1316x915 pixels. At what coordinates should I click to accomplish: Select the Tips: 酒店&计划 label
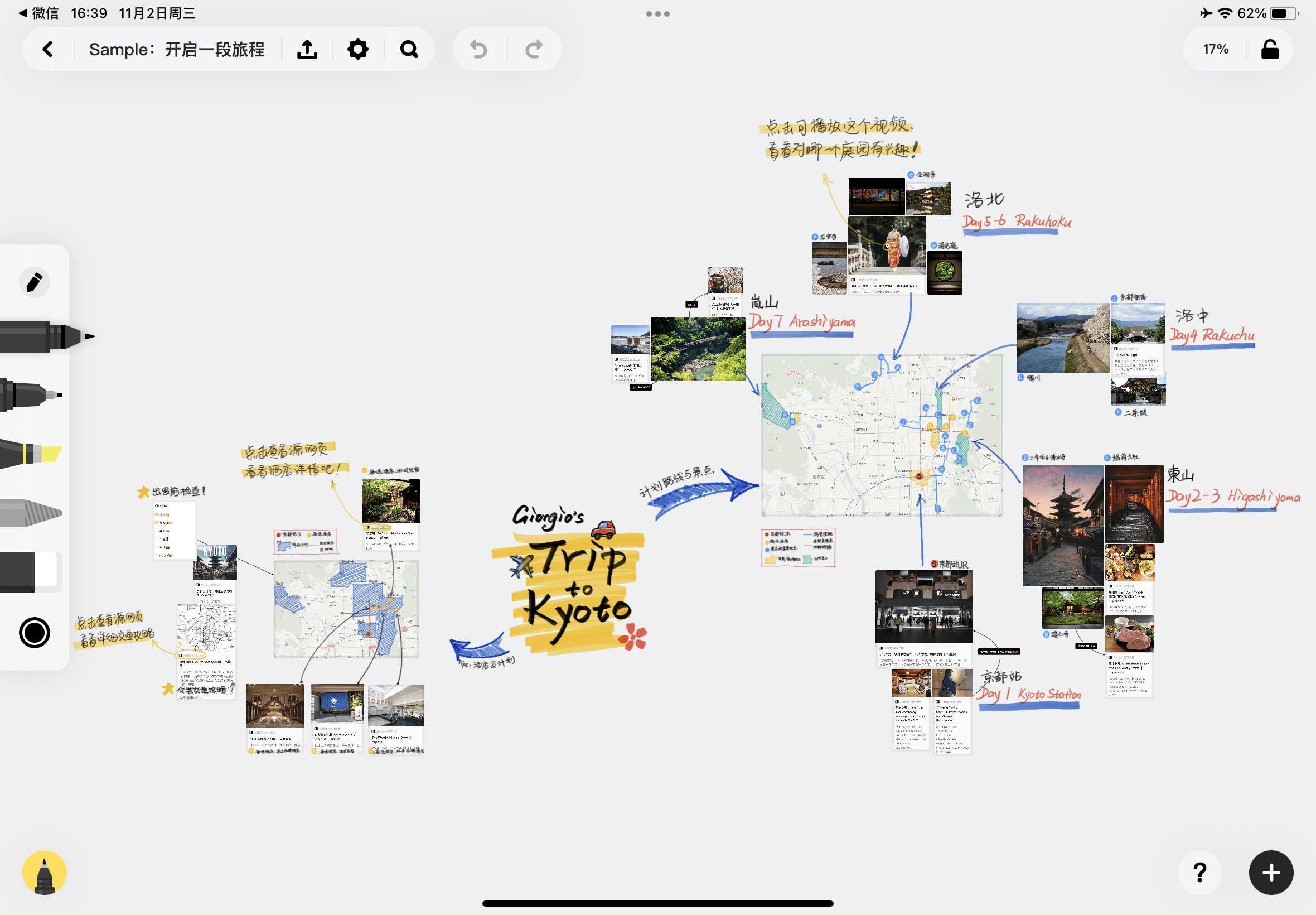486,663
